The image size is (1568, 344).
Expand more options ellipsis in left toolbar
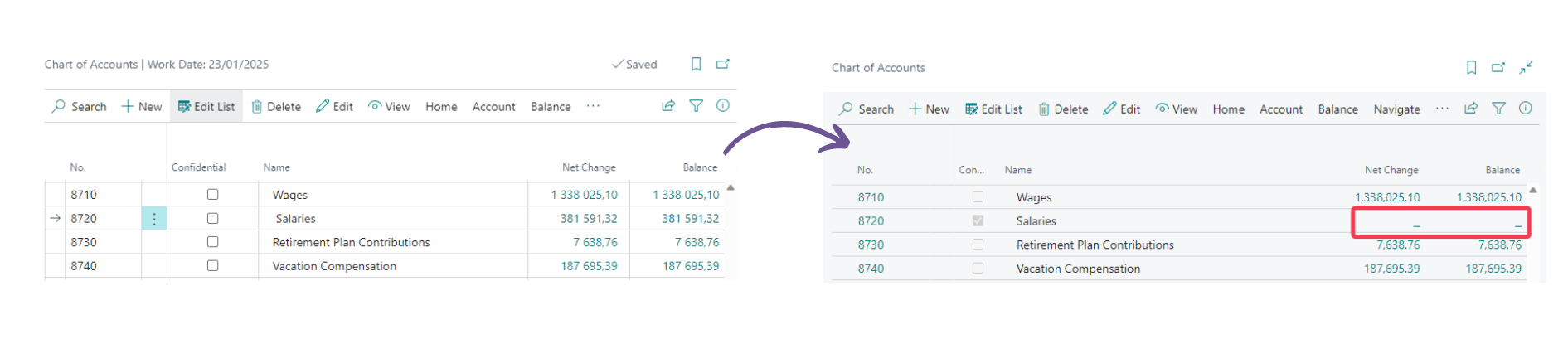click(593, 106)
